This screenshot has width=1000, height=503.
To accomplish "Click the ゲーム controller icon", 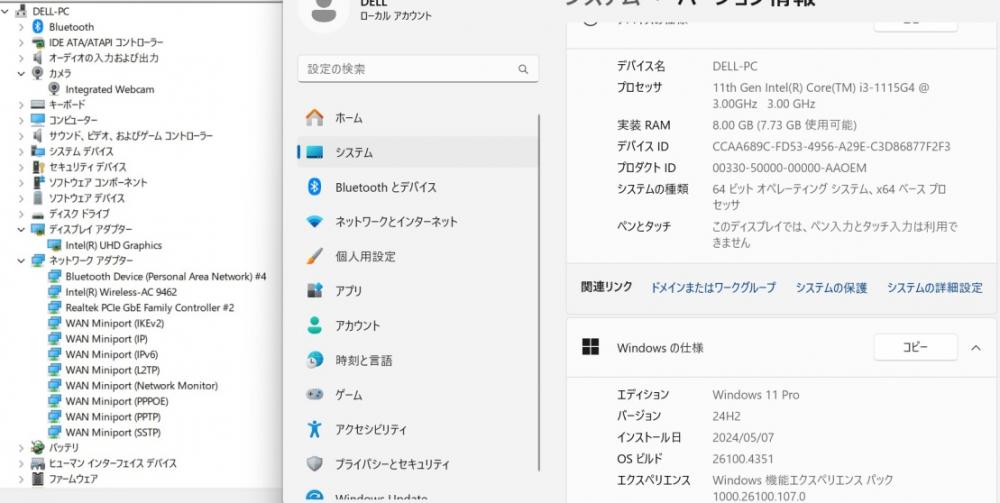I will pyautogui.click(x=314, y=395).
